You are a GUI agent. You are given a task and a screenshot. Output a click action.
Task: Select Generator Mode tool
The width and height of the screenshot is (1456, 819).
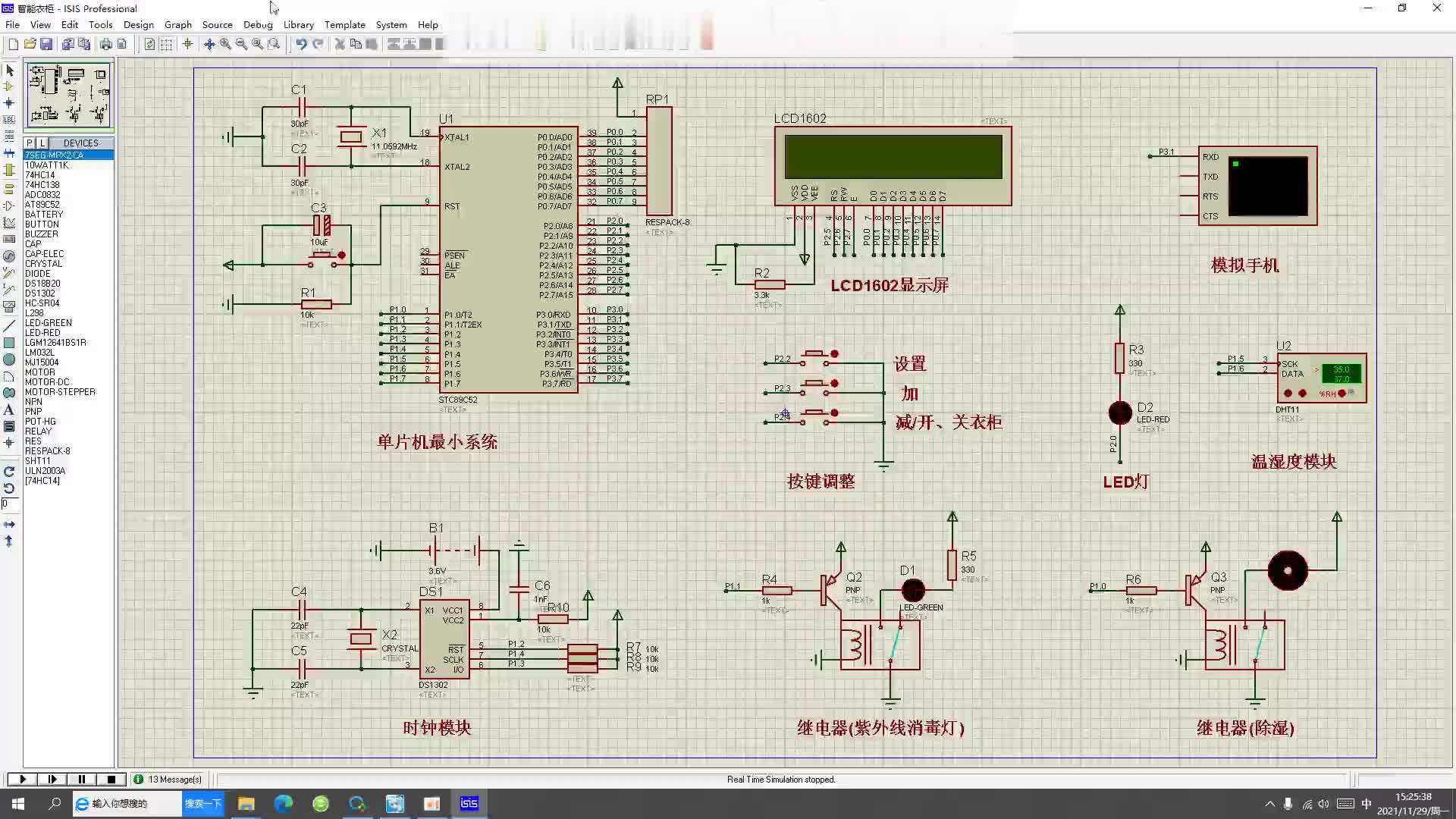[x=10, y=256]
